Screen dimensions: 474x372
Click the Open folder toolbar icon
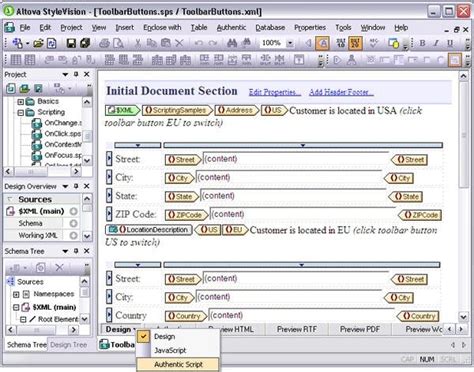point(38,43)
